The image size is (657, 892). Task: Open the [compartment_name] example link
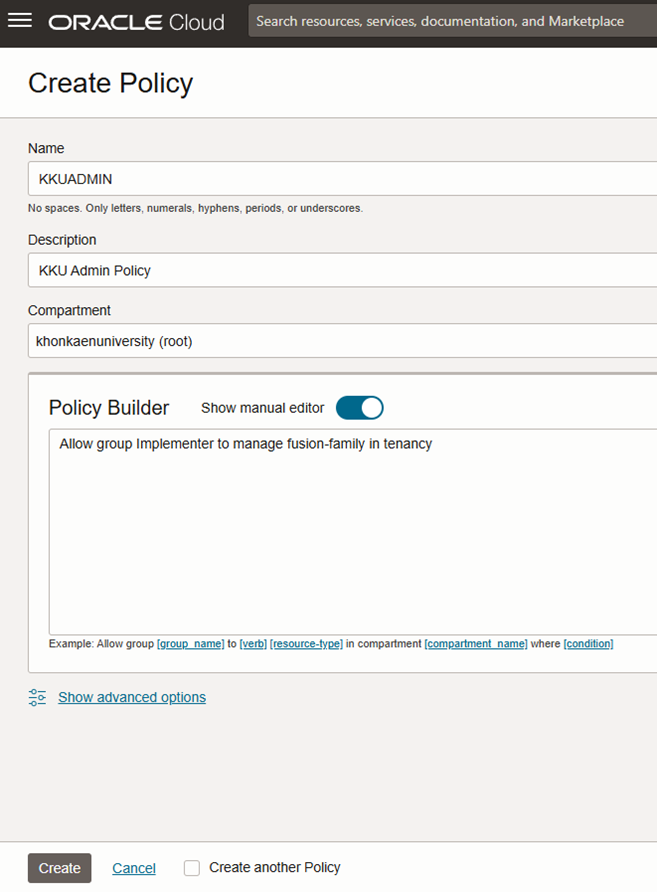point(476,643)
